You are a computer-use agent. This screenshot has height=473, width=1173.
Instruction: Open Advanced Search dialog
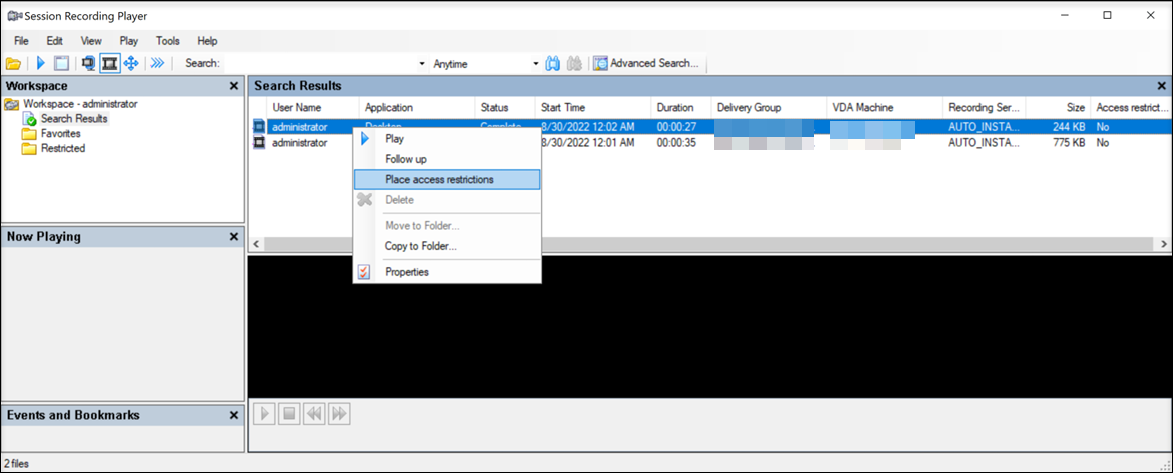pos(646,64)
